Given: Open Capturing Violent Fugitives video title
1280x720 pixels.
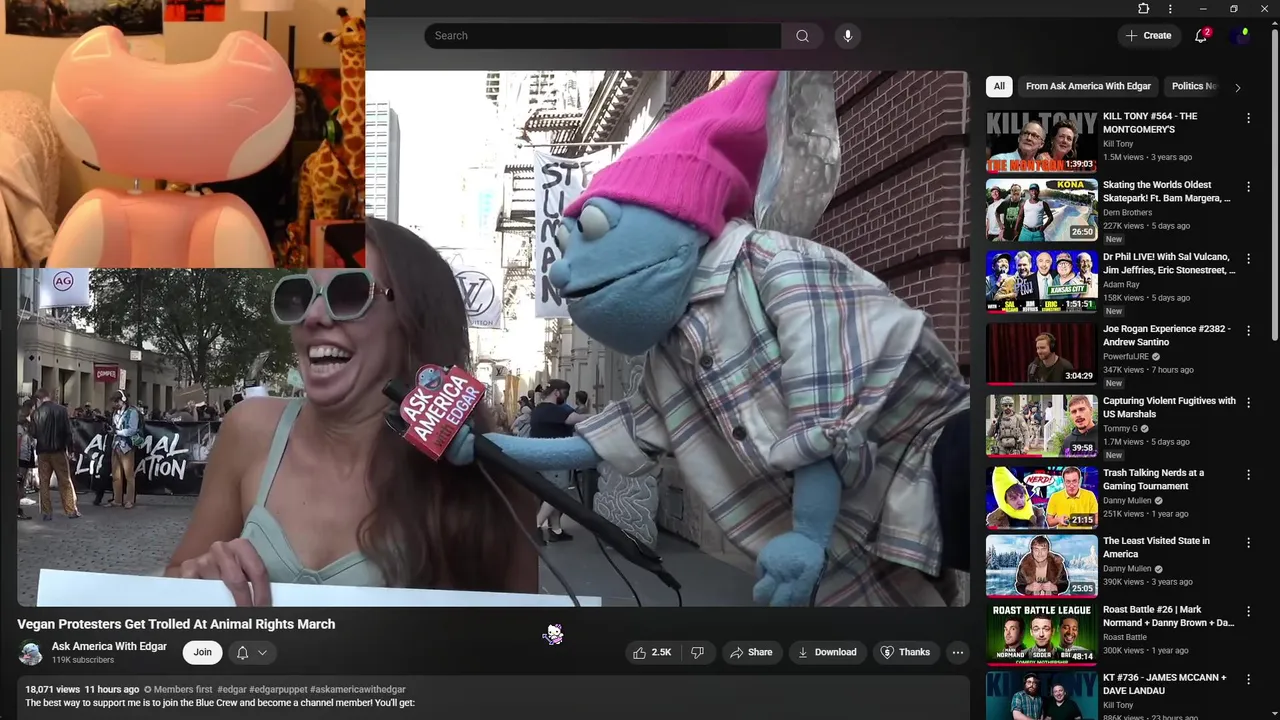Looking at the screenshot, I should click(x=1169, y=407).
